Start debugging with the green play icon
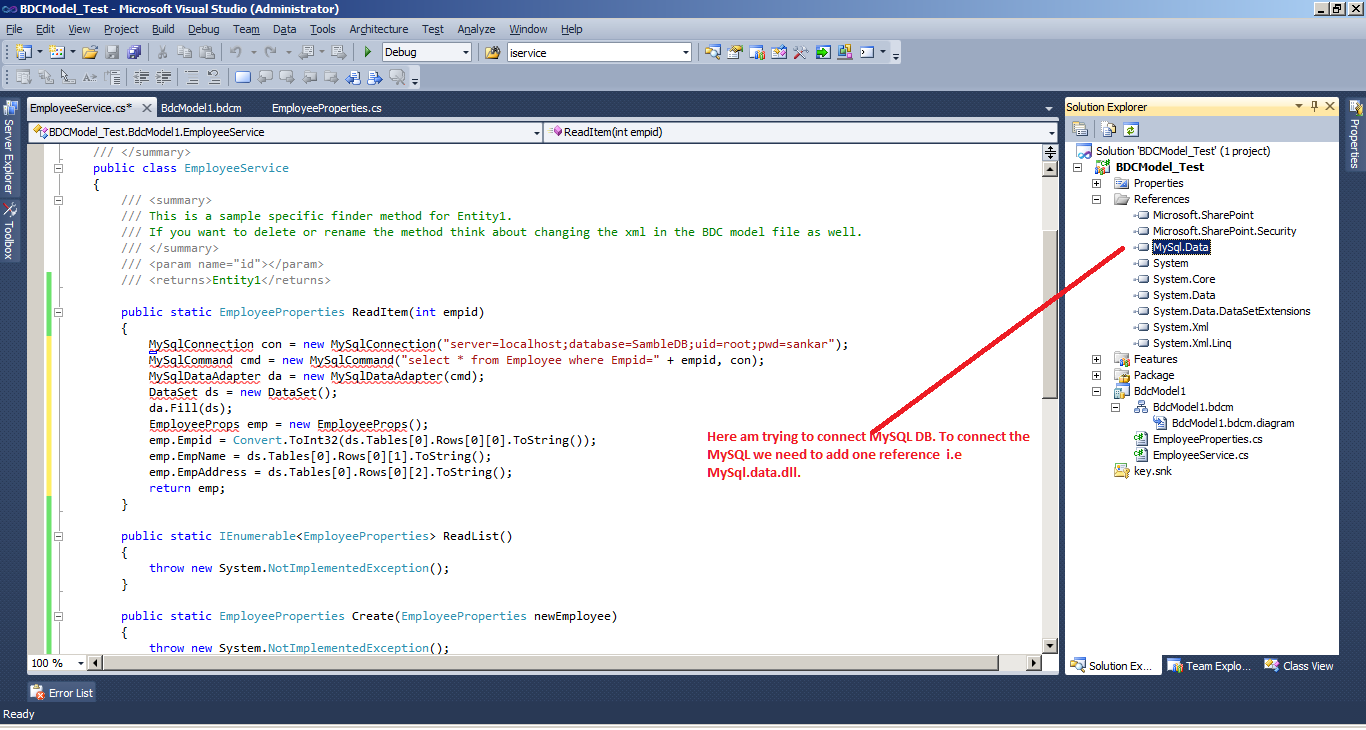 coord(368,52)
